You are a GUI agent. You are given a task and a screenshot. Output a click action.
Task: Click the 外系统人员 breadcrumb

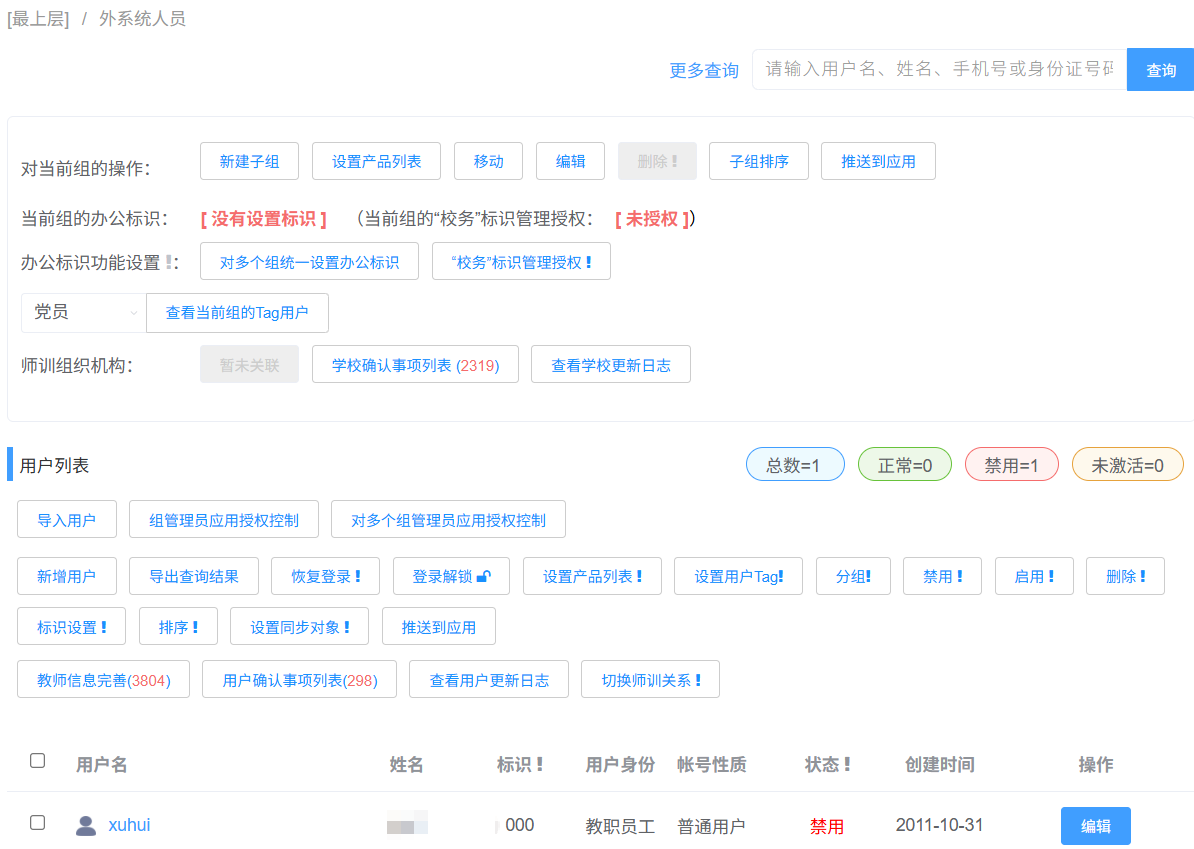click(x=142, y=18)
